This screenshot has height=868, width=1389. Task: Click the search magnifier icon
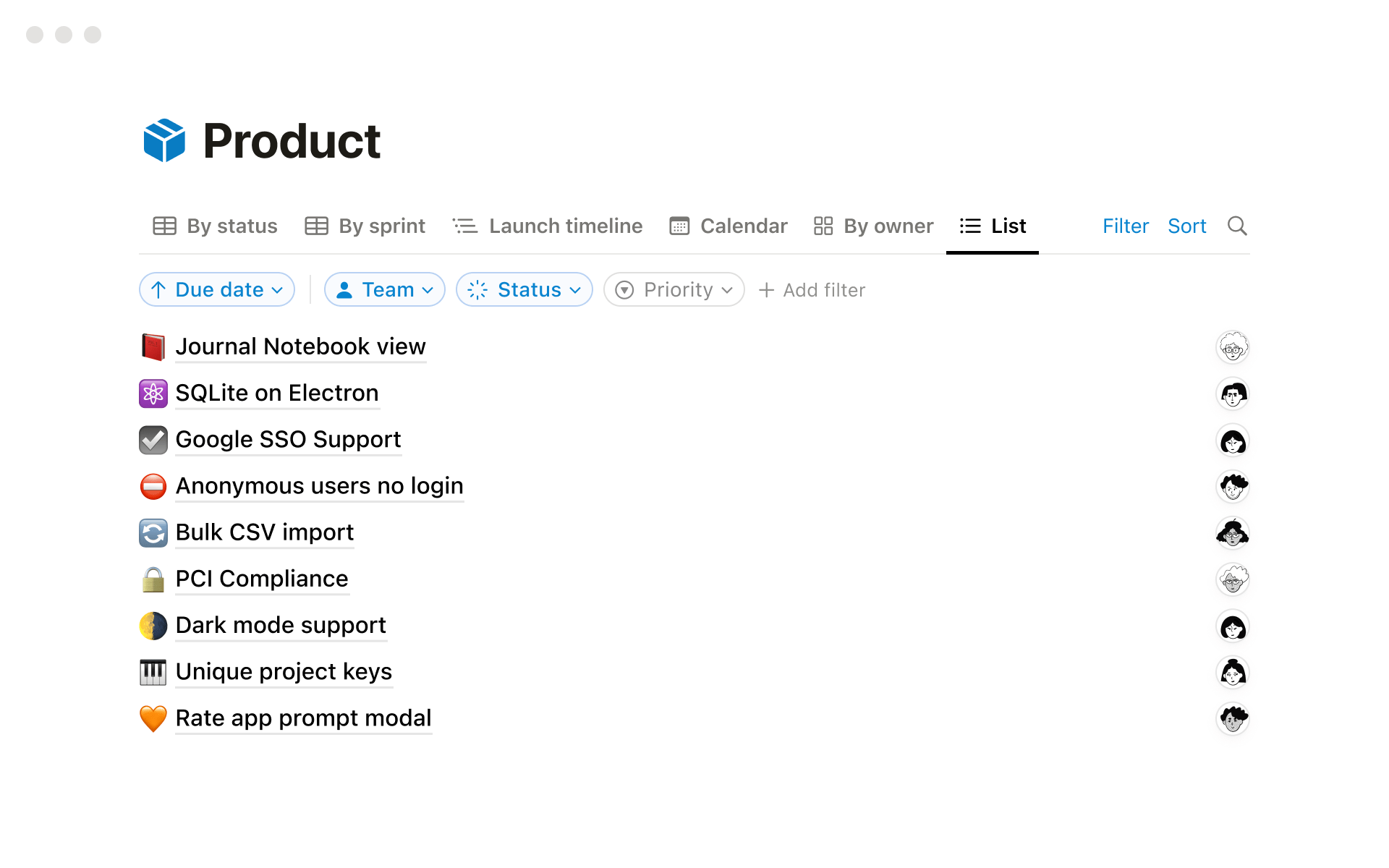click(x=1237, y=226)
